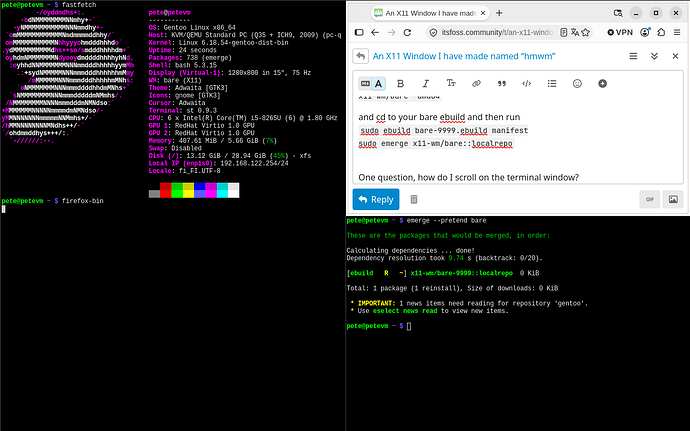Click "eselect news read" in the right terminal

coord(405,311)
